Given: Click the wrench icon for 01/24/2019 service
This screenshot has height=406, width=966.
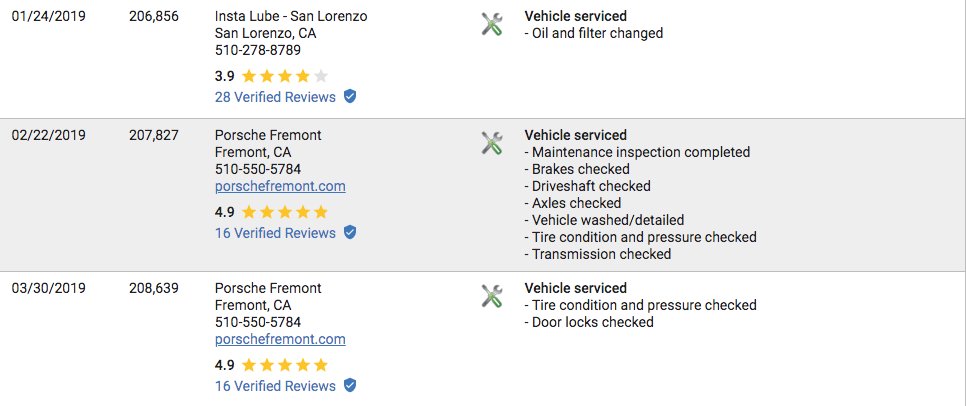Looking at the screenshot, I should point(492,24).
